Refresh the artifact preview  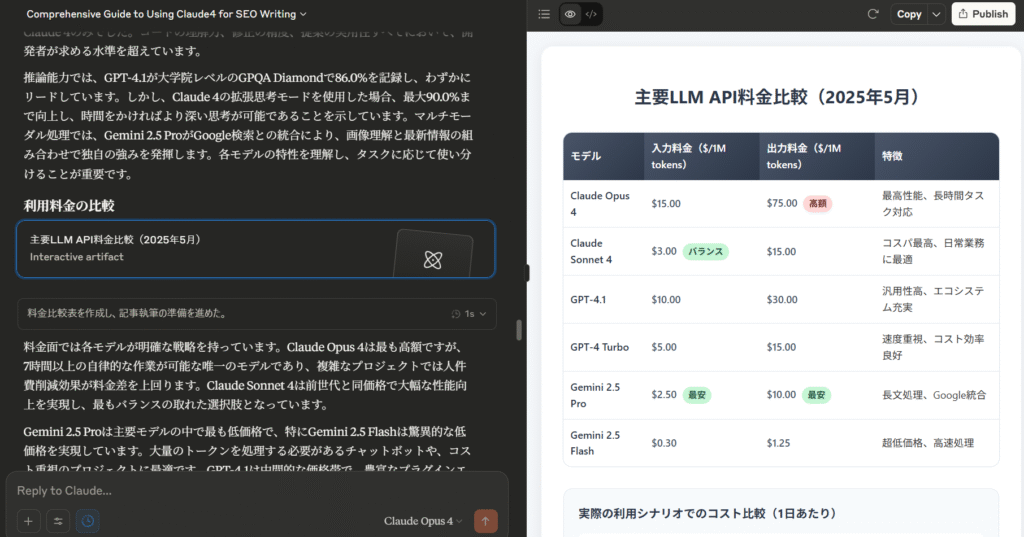[x=872, y=14]
